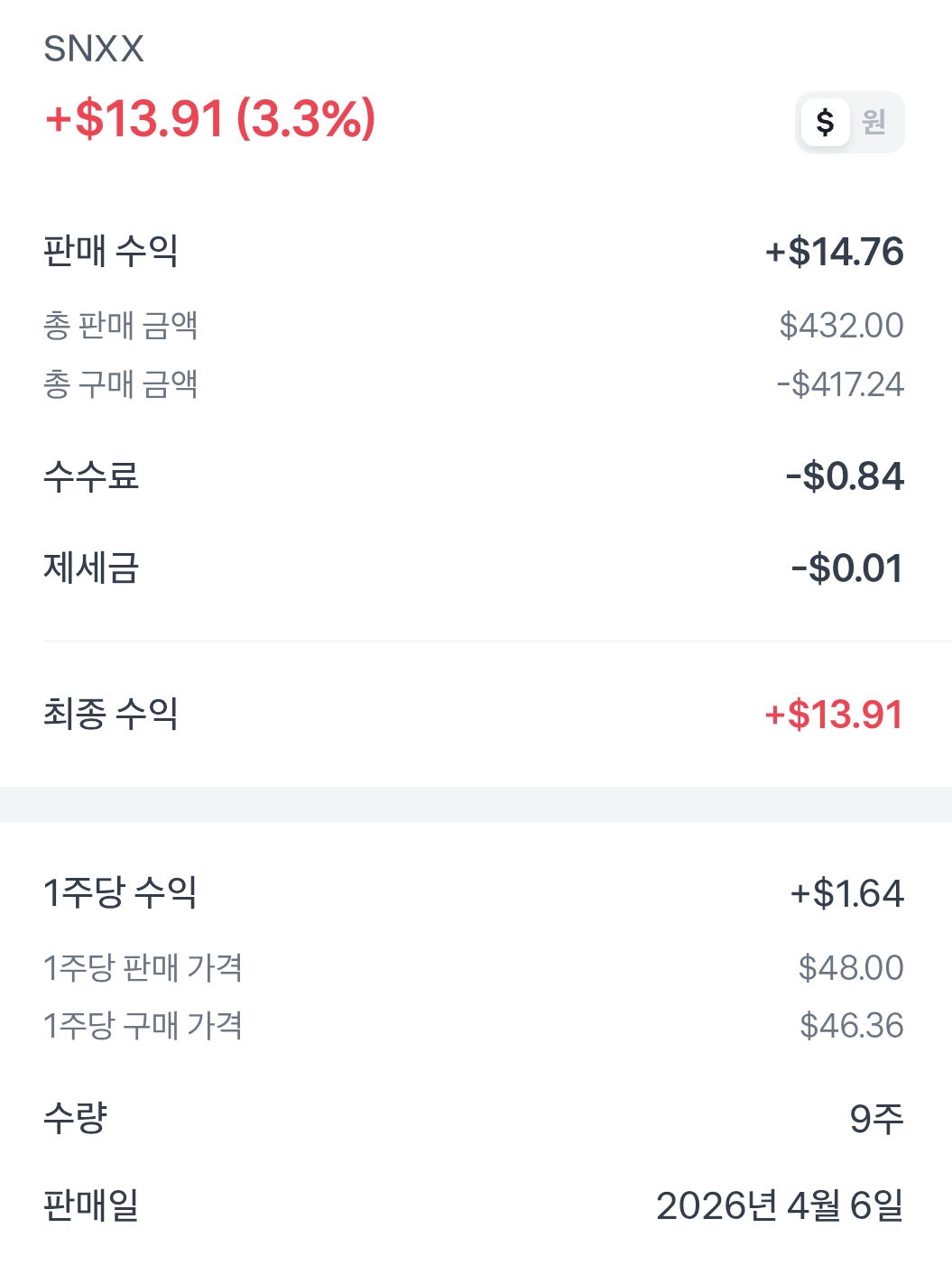Tap the $432.00 total sale amount
952x1265 pixels.
tap(841, 326)
